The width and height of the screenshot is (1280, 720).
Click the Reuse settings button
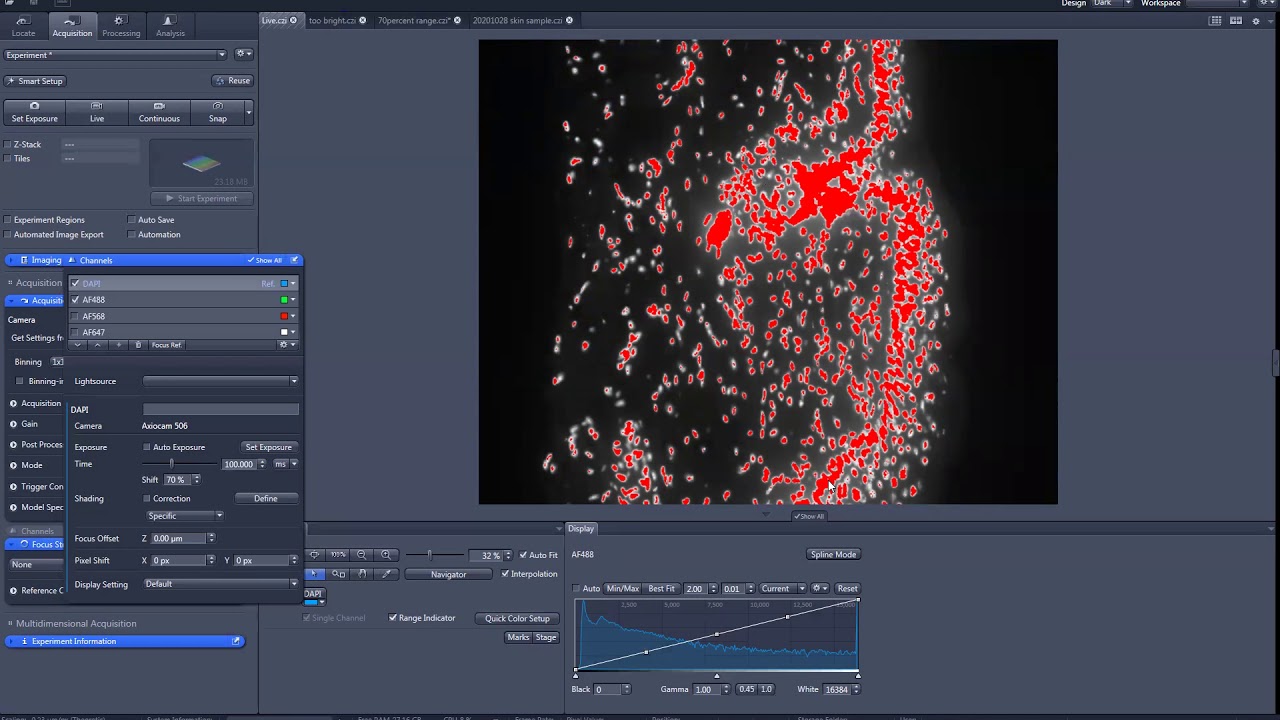233,81
